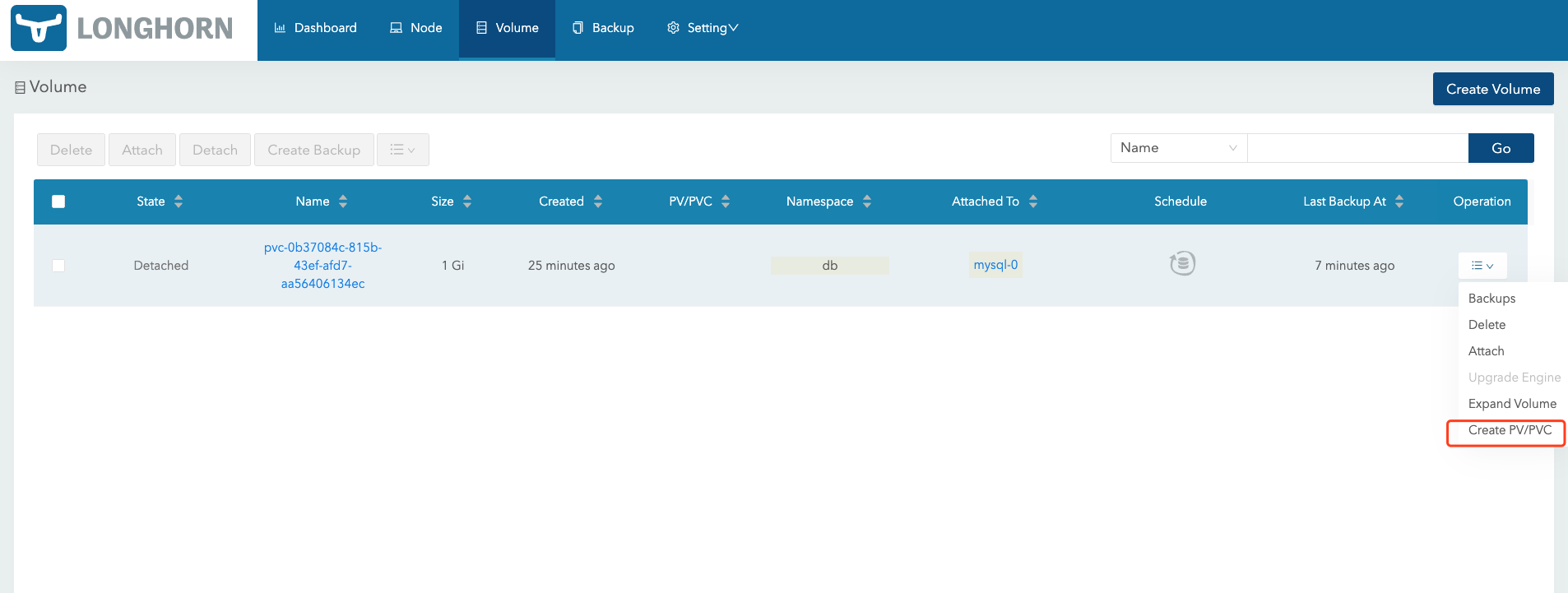This screenshot has height=593, width=1568.
Task: Open the Name search field selector
Action: [x=1178, y=148]
